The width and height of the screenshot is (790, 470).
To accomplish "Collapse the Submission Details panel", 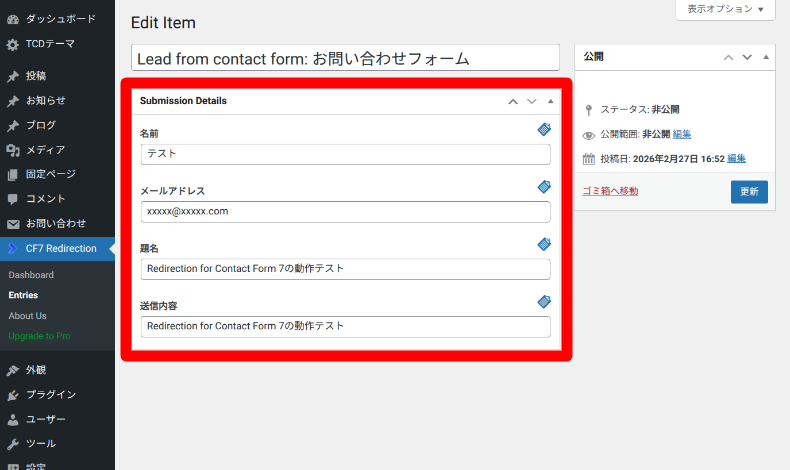I will click(x=550, y=101).
